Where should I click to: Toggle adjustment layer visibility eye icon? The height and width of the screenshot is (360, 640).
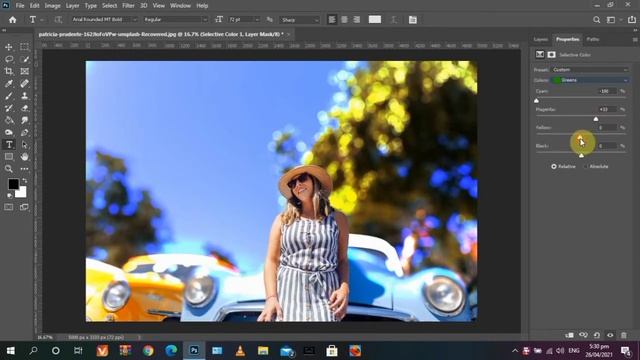tap(610, 335)
